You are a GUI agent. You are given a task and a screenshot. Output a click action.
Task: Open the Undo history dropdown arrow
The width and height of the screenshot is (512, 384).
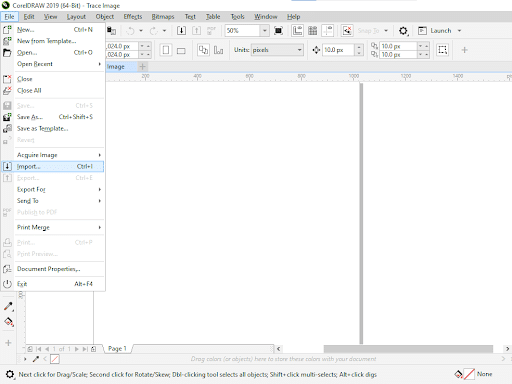(141, 31)
